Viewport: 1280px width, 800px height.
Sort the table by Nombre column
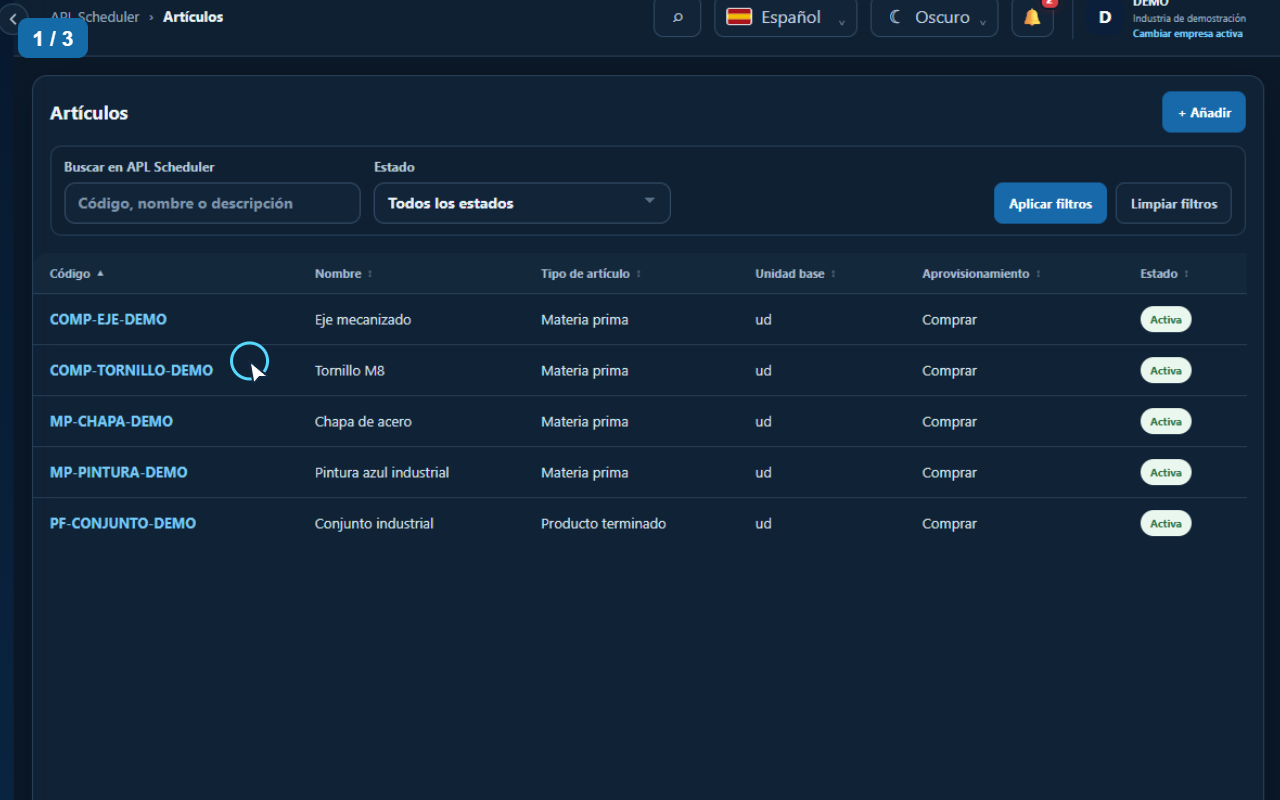343,274
